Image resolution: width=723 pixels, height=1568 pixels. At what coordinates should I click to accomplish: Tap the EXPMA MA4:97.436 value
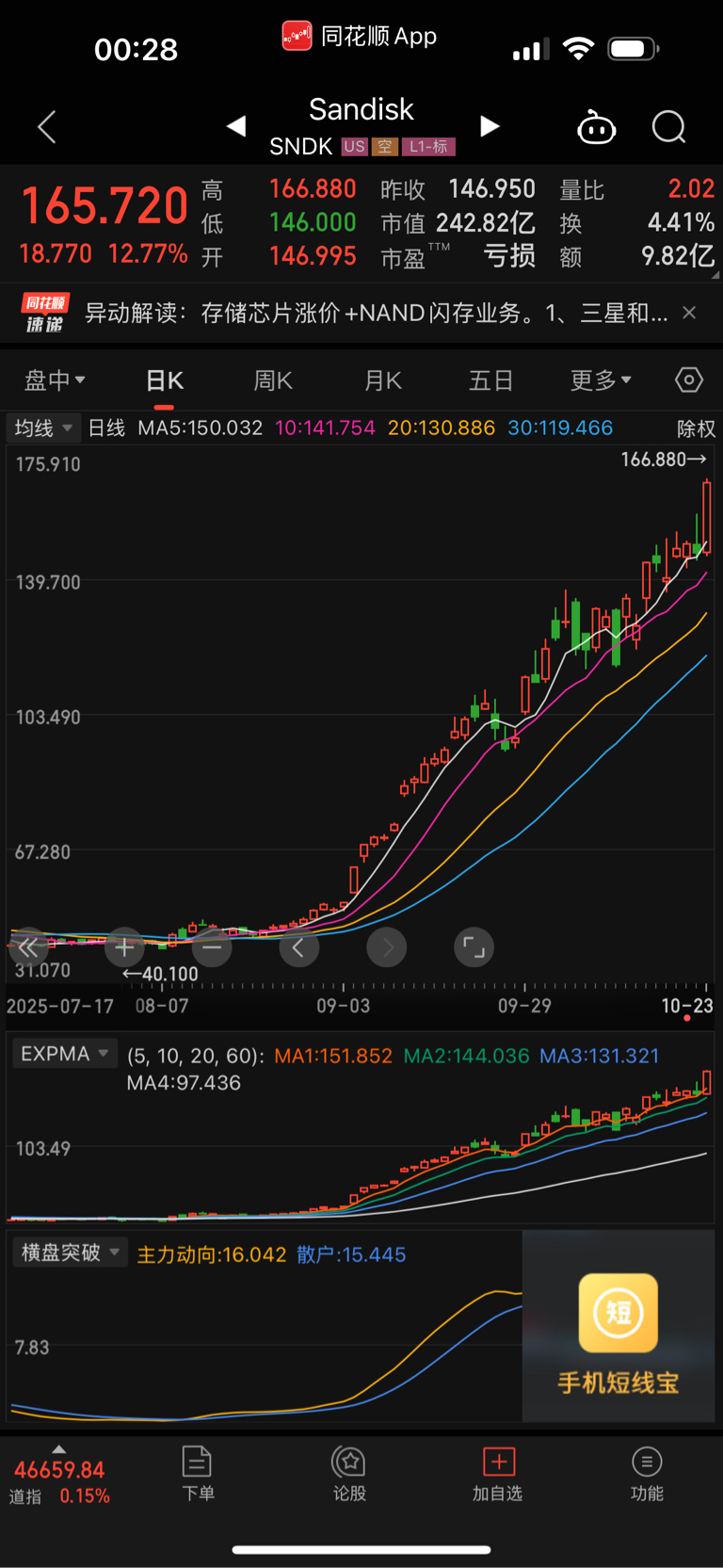(x=184, y=1083)
